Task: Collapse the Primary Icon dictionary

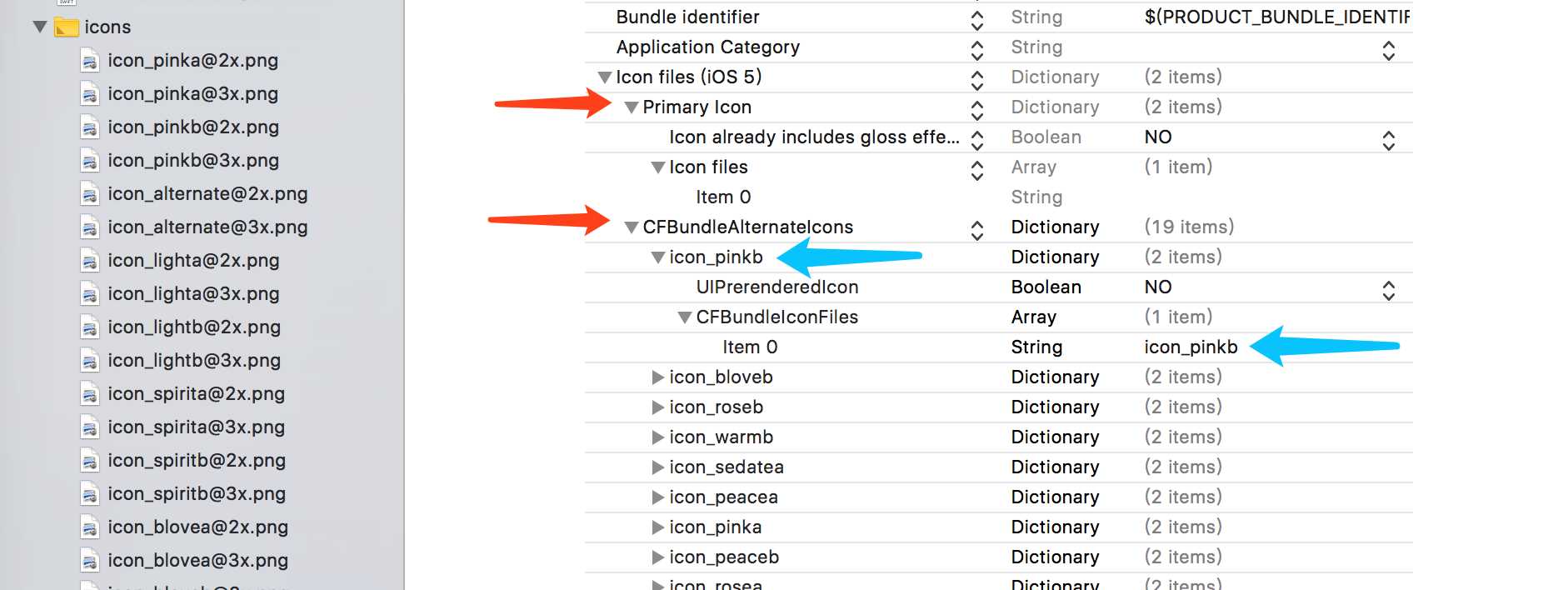Action: [x=632, y=107]
